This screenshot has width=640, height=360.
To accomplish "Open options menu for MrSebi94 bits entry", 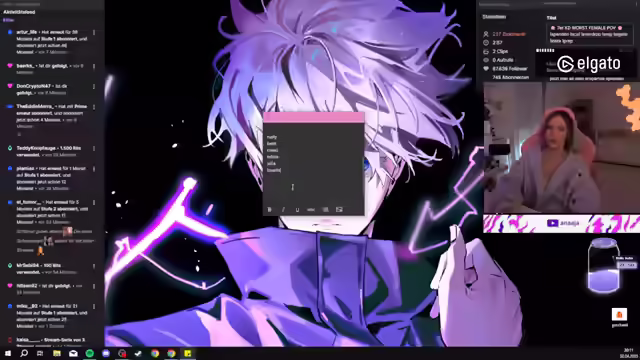I will click(x=94, y=266).
